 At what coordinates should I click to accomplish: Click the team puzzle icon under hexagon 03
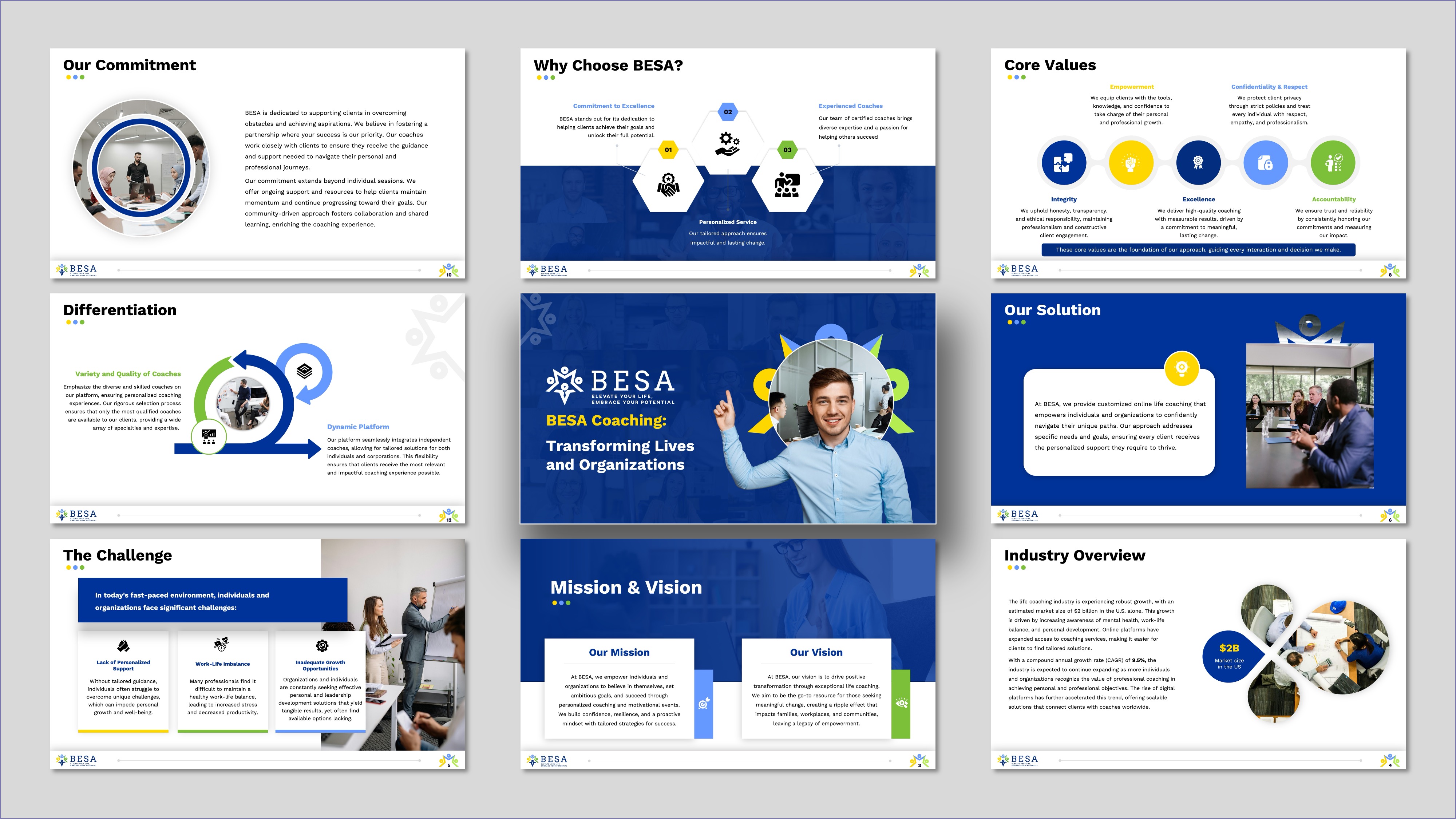[x=787, y=185]
